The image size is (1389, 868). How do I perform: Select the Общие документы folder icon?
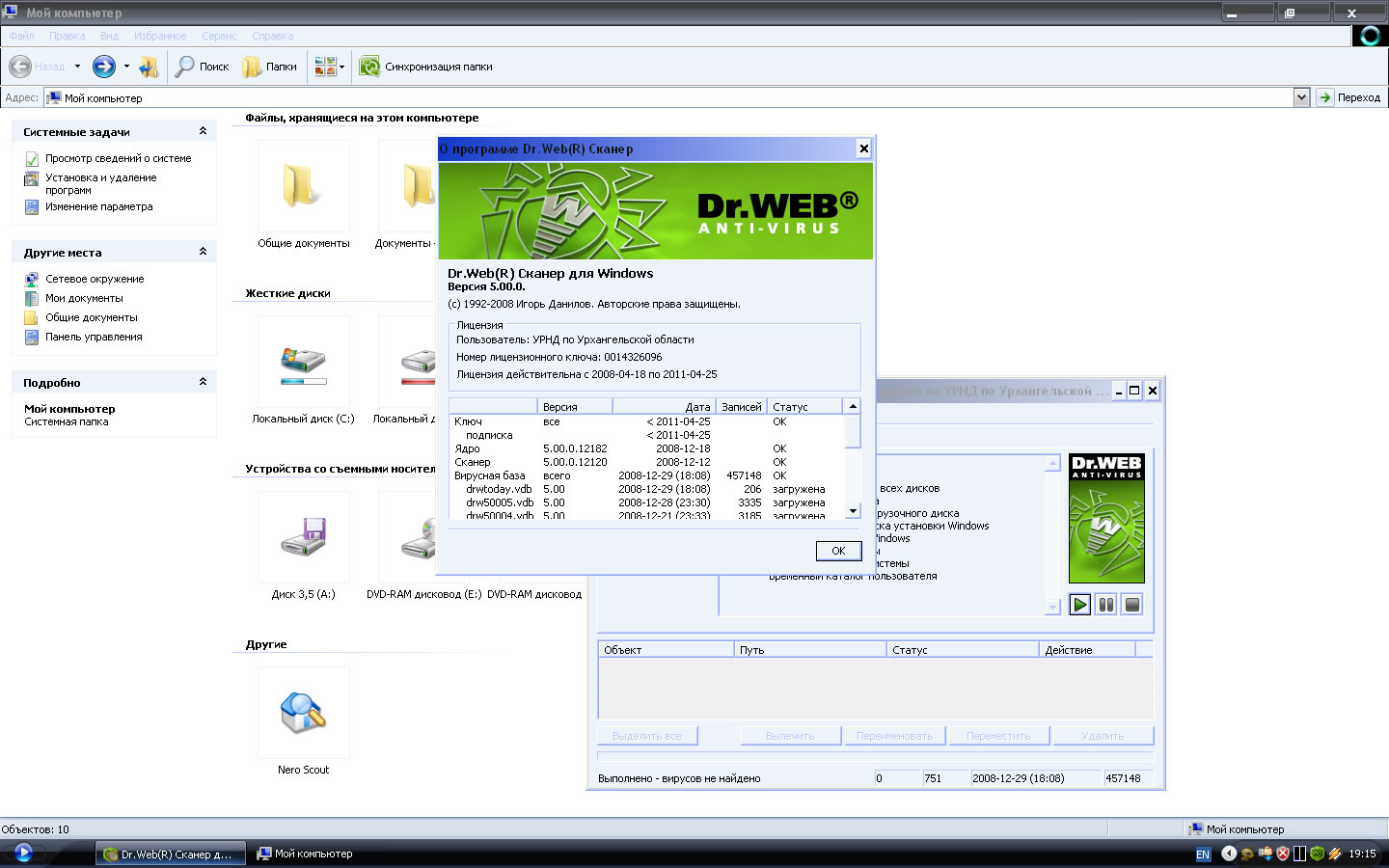click(x=303, y=185)
